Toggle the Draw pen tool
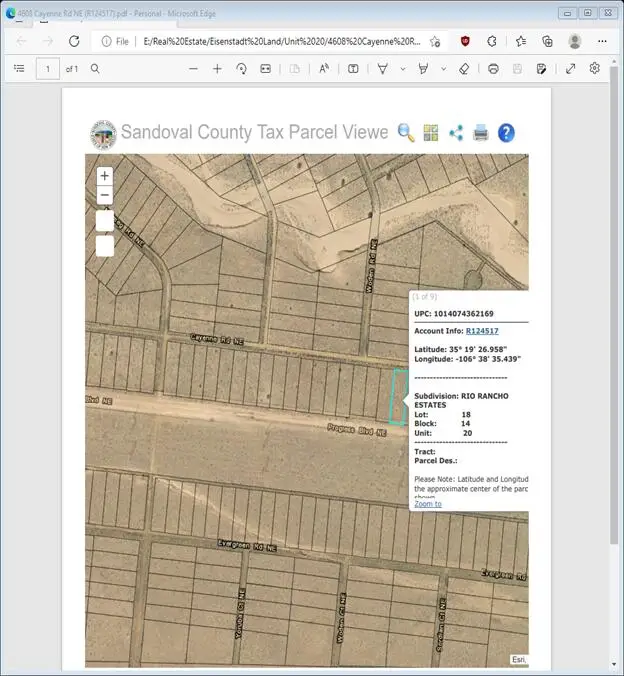The height and width of the screenshot is (676, 624). [x=383, y=69]
